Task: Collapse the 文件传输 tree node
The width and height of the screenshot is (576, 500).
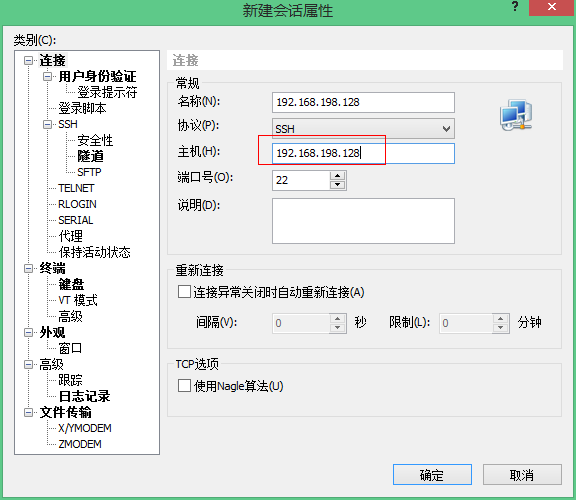Action: pyautogui.click(x=28, y=413)
